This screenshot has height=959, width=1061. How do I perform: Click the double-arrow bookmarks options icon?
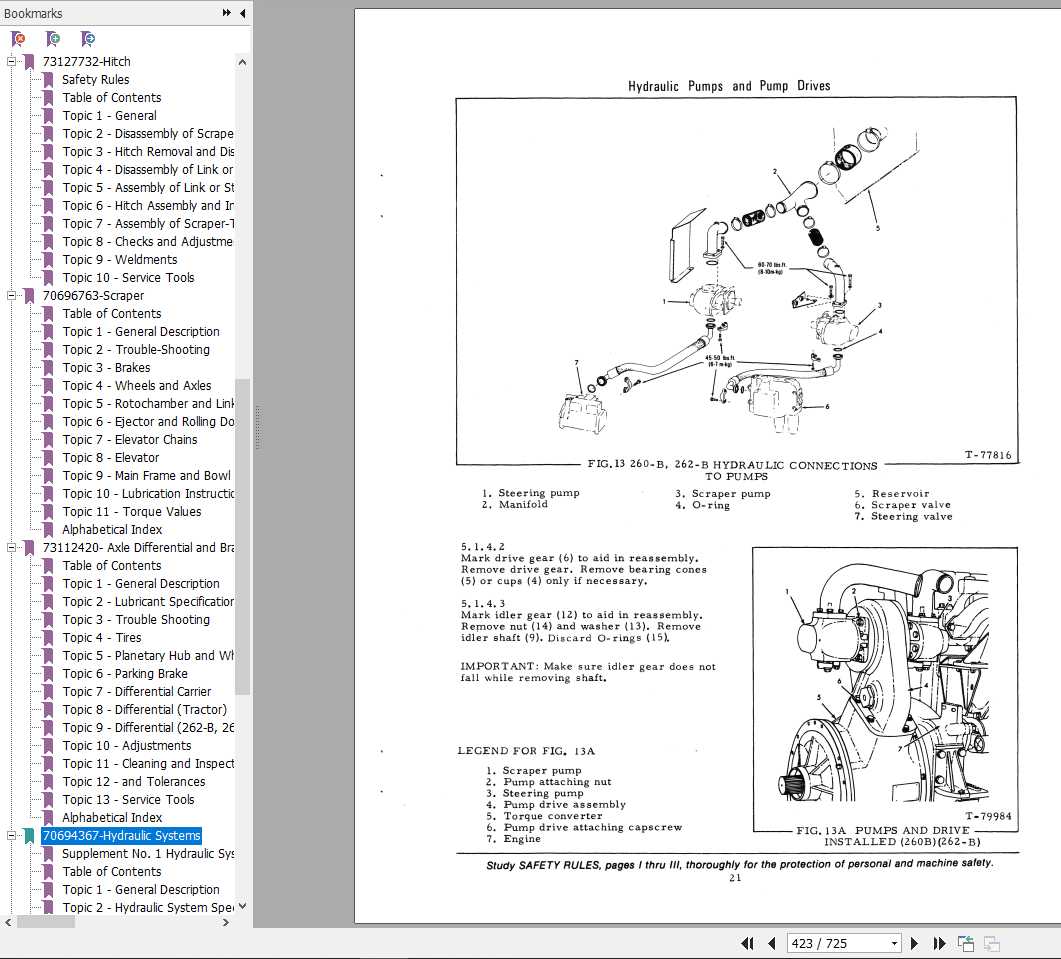pyautogui.click(x=227, y=13)
